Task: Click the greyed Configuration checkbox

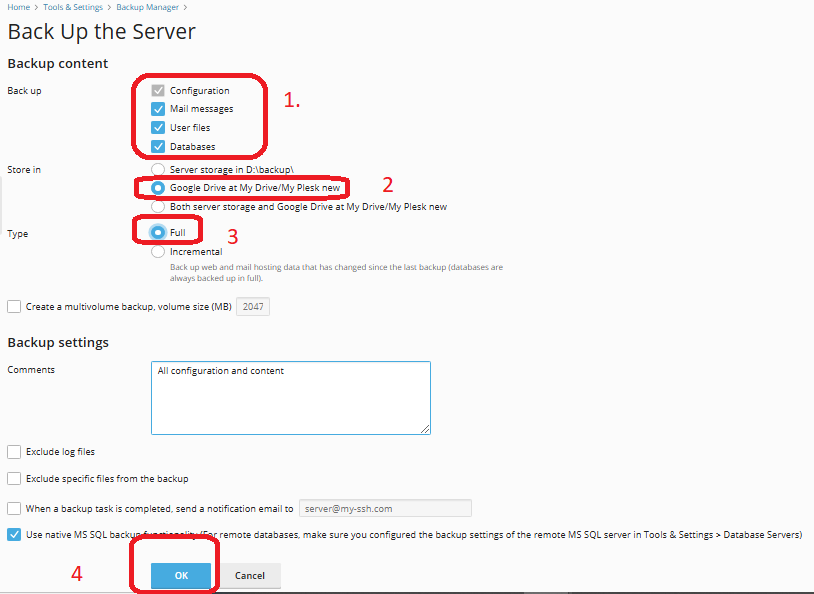Action: [158, 91]
